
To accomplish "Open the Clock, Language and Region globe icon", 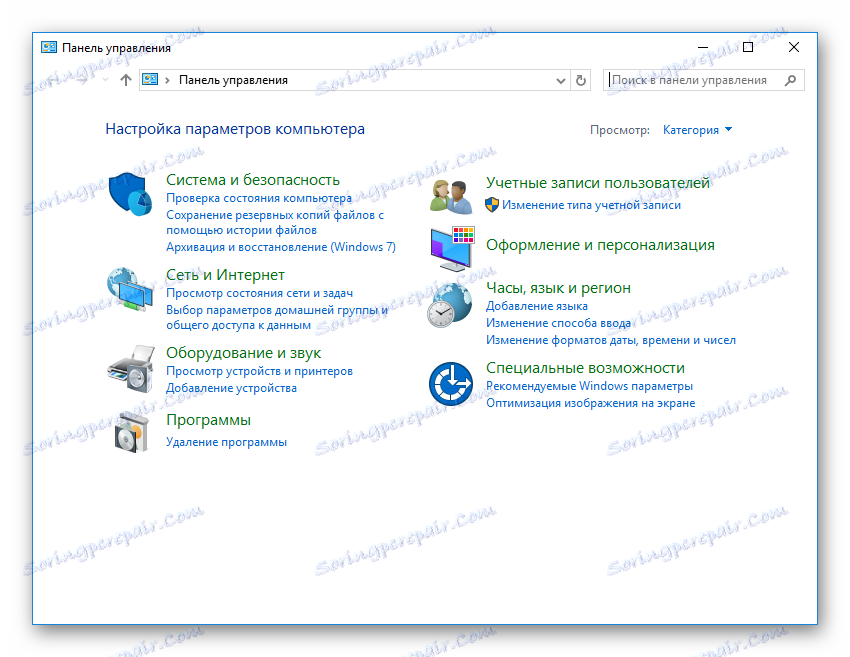I will click(x=449, y=305).
